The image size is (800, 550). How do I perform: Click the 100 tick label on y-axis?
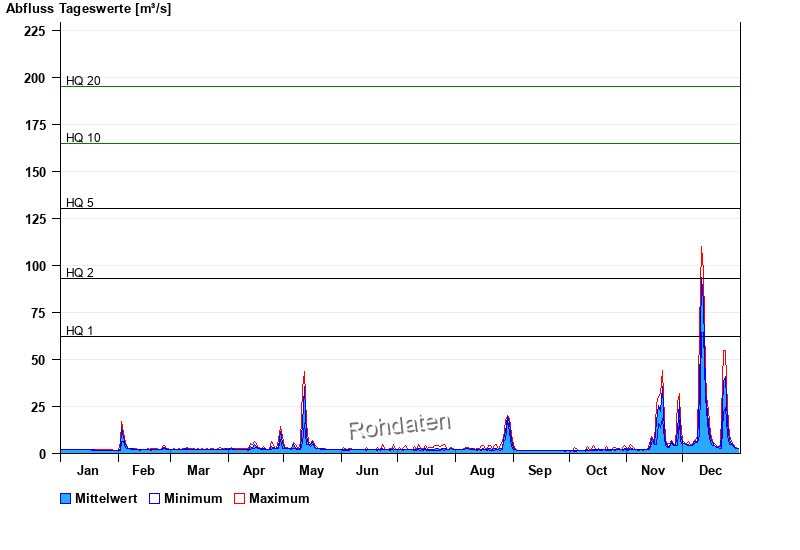(35, 266)
